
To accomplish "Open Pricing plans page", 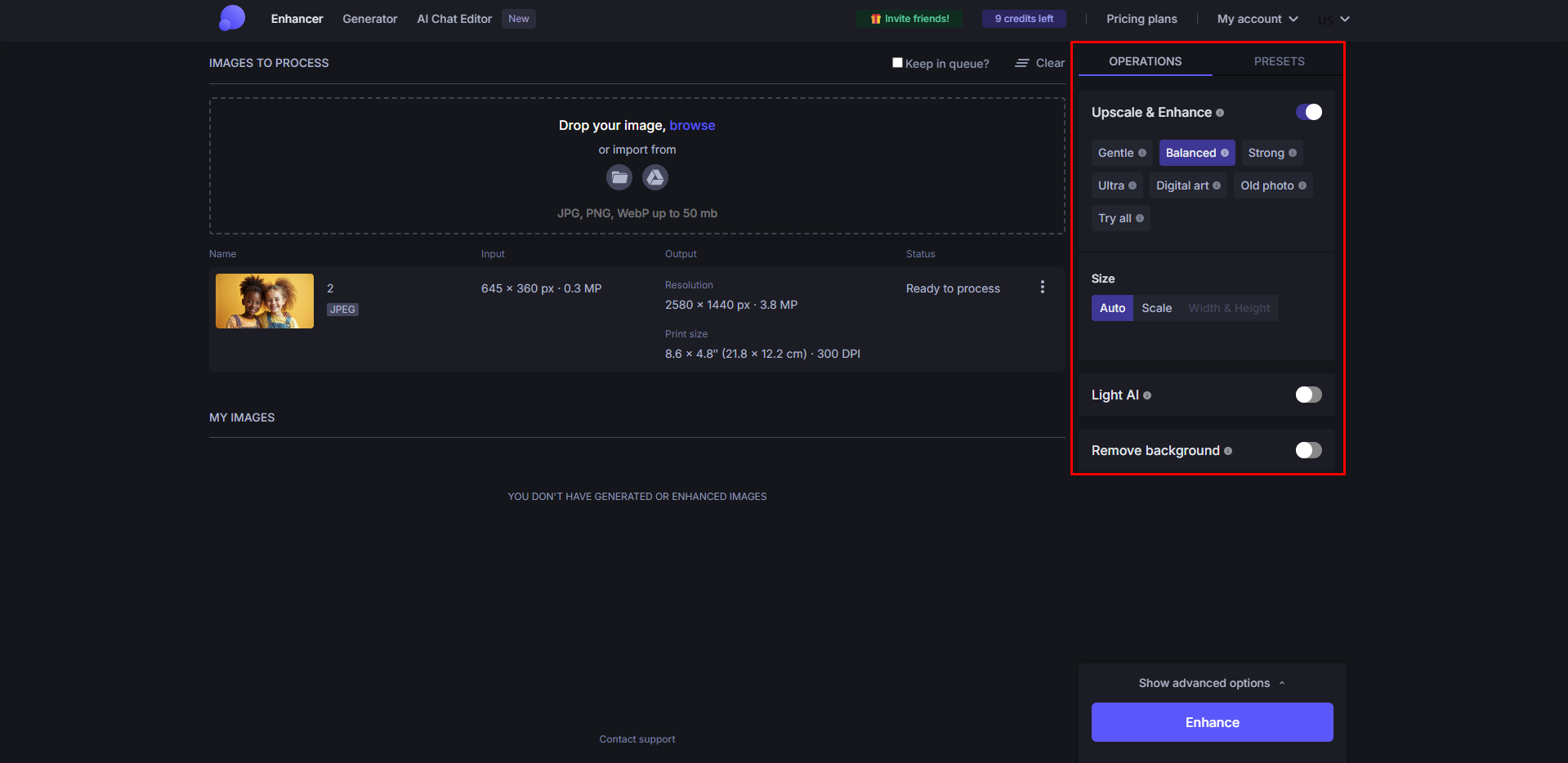I will click(1141, 19).
